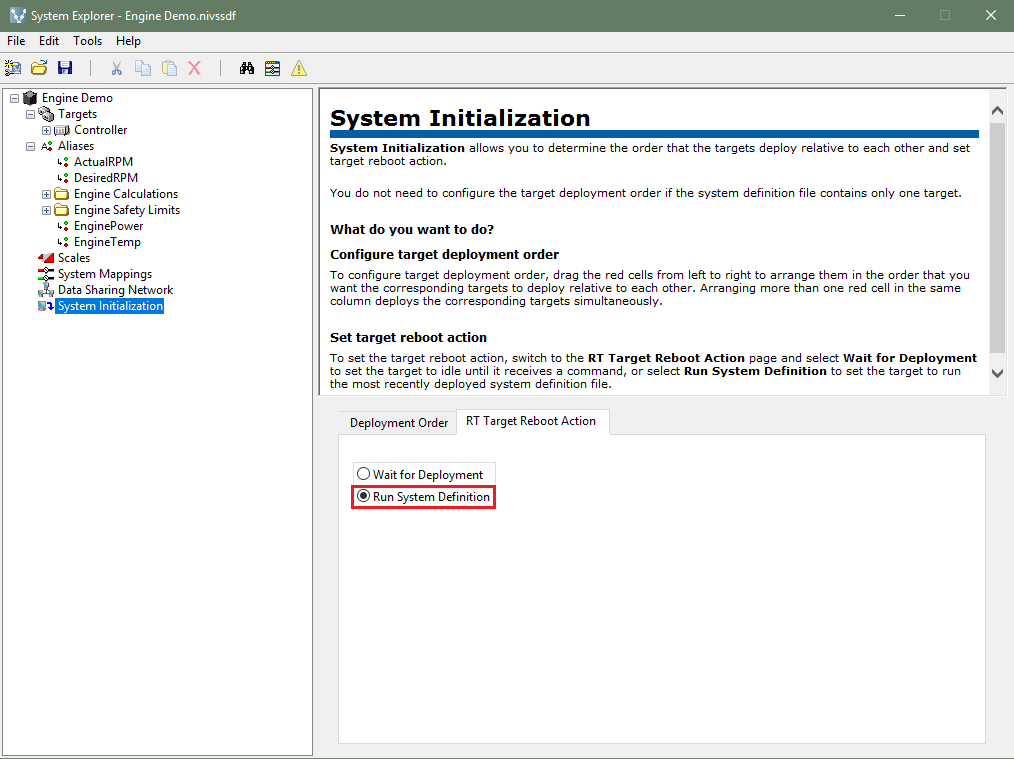This screenshot has width=1014, height=759.
Task: Open the Edit menu
Action: pyautogui.click(x=49, y=41)
